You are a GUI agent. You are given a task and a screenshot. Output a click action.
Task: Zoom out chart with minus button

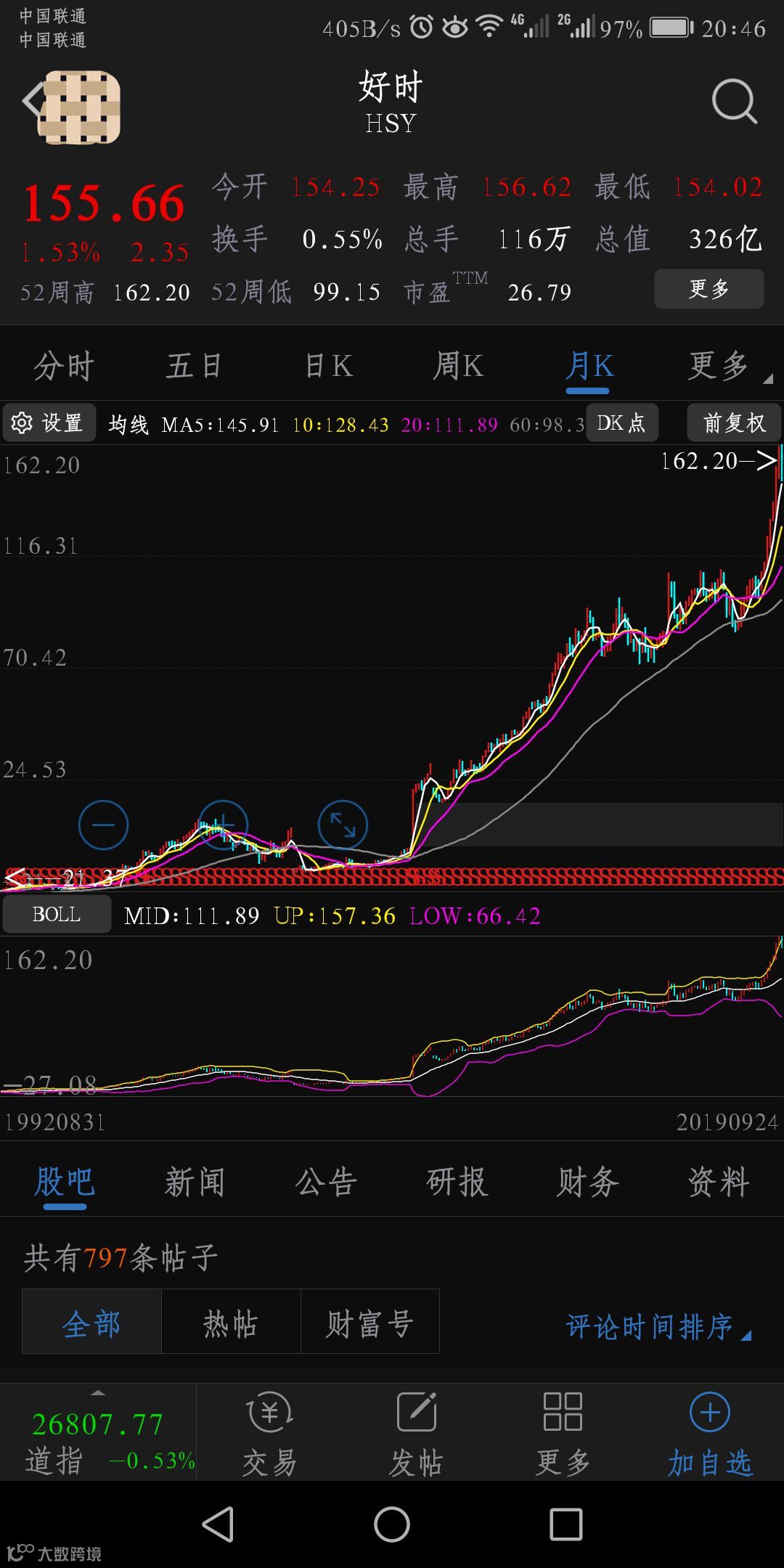(103, 825)
